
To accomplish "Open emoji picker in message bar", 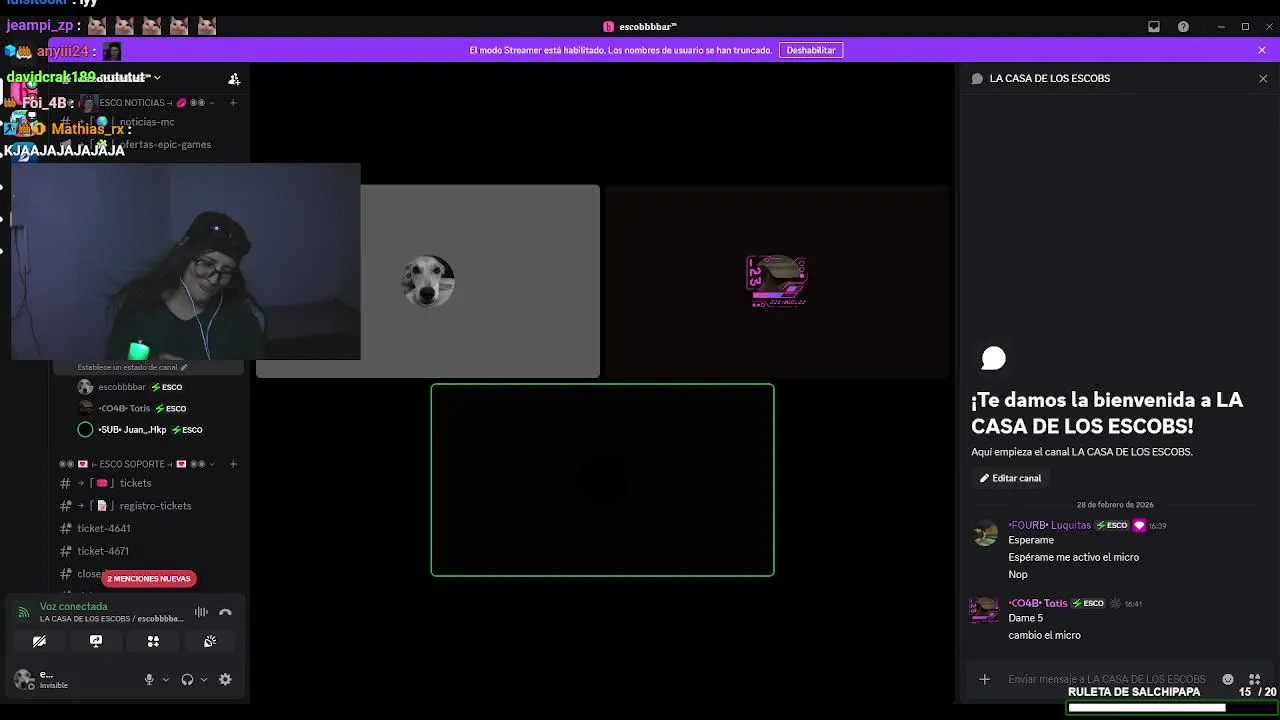I will pos(1228,679).
